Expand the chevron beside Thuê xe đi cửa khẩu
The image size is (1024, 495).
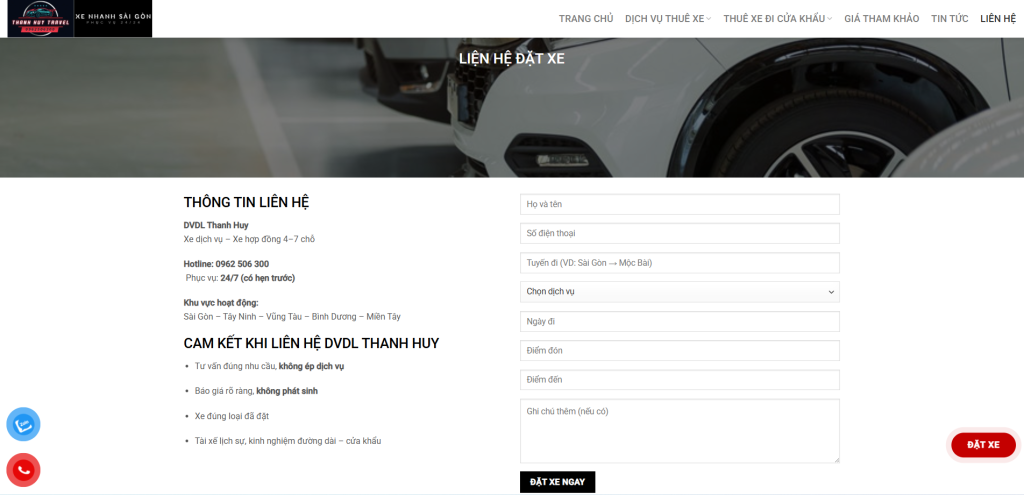point(830,19)
